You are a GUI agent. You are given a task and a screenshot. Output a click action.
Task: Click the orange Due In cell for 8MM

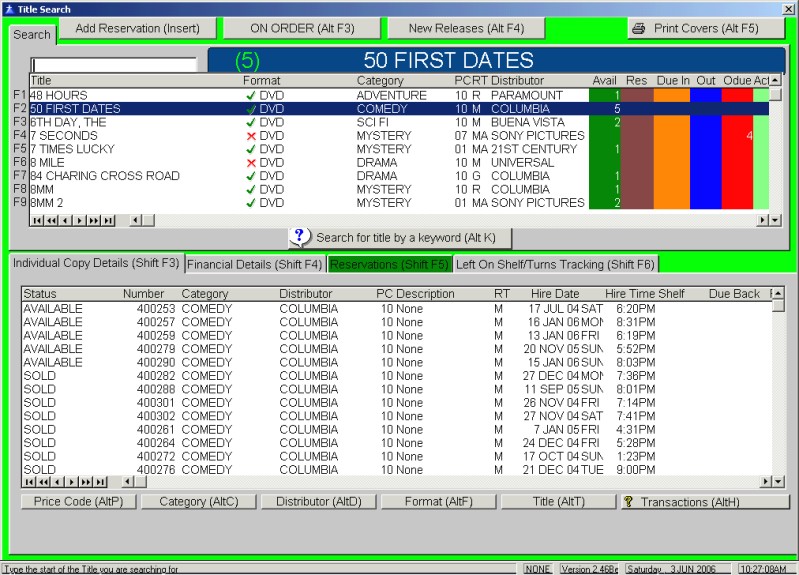coord(673,189)
